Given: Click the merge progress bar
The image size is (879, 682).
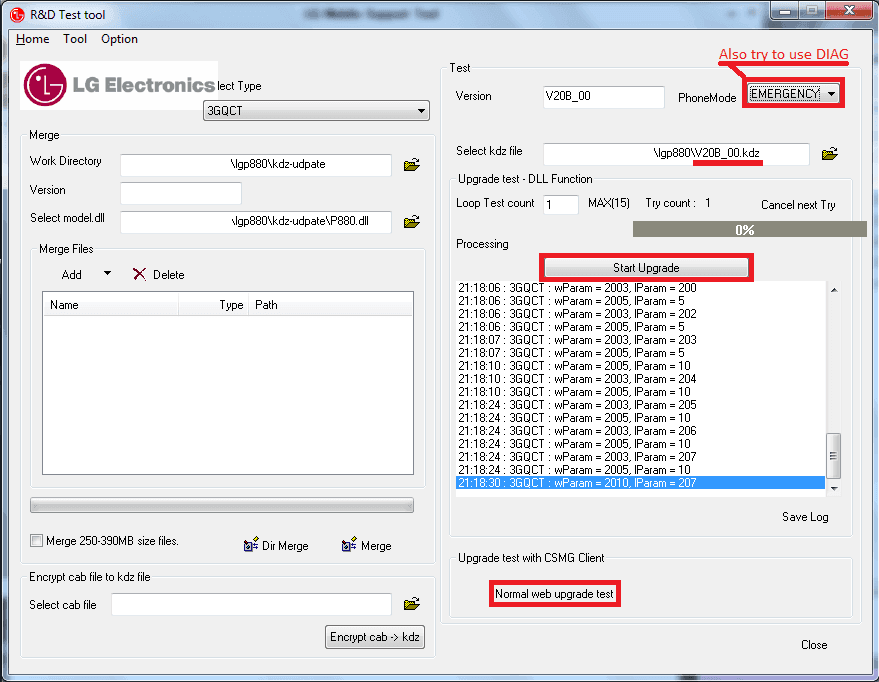Looking at the screenshot, I should pos(222,505).
